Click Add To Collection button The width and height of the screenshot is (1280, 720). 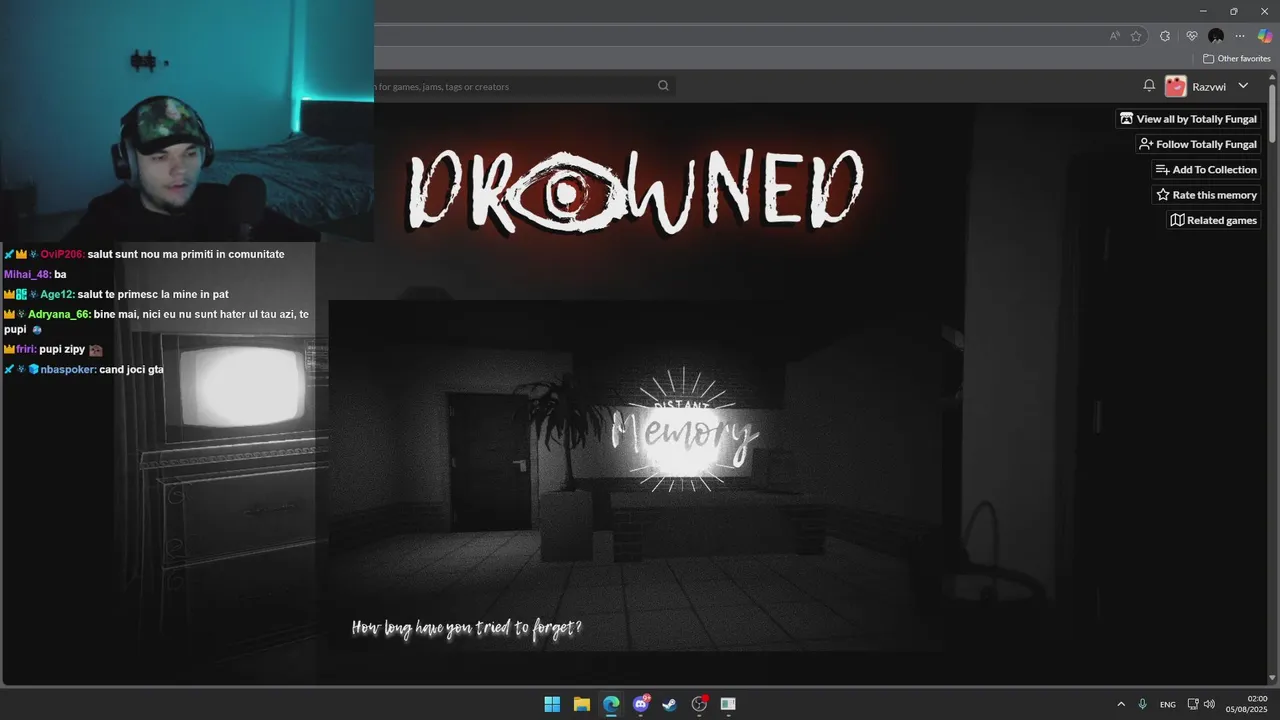pyautogui.click(x=1206, y=170)
